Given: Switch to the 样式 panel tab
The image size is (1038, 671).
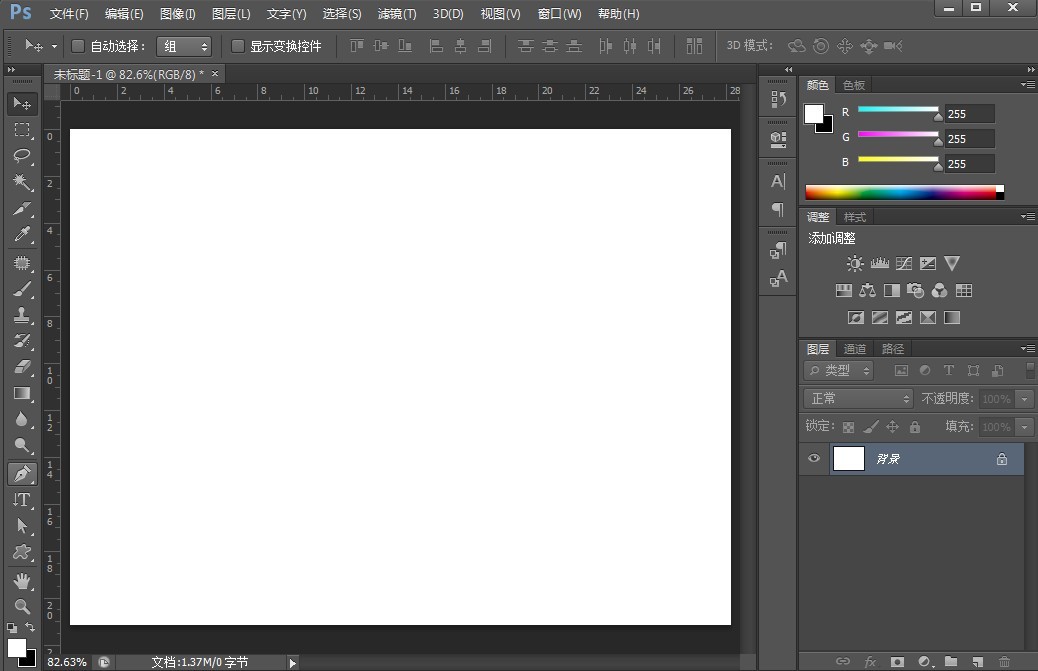Looking at the screenshot, I should 855,217.
